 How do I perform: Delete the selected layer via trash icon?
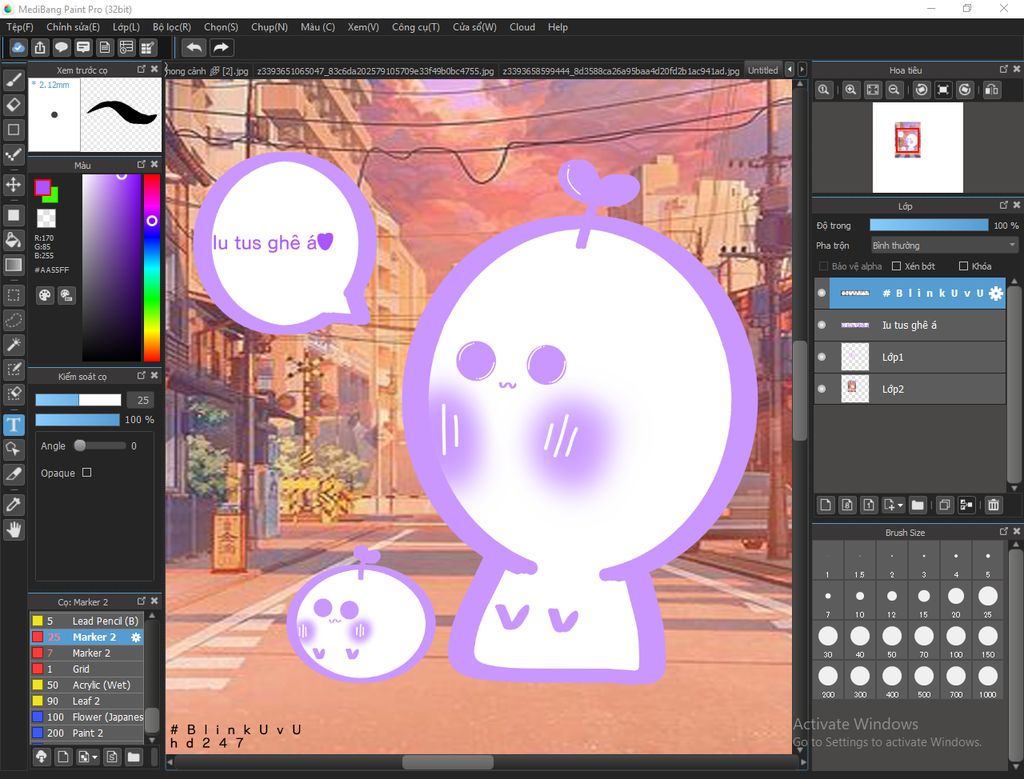(x=993, y=505)
